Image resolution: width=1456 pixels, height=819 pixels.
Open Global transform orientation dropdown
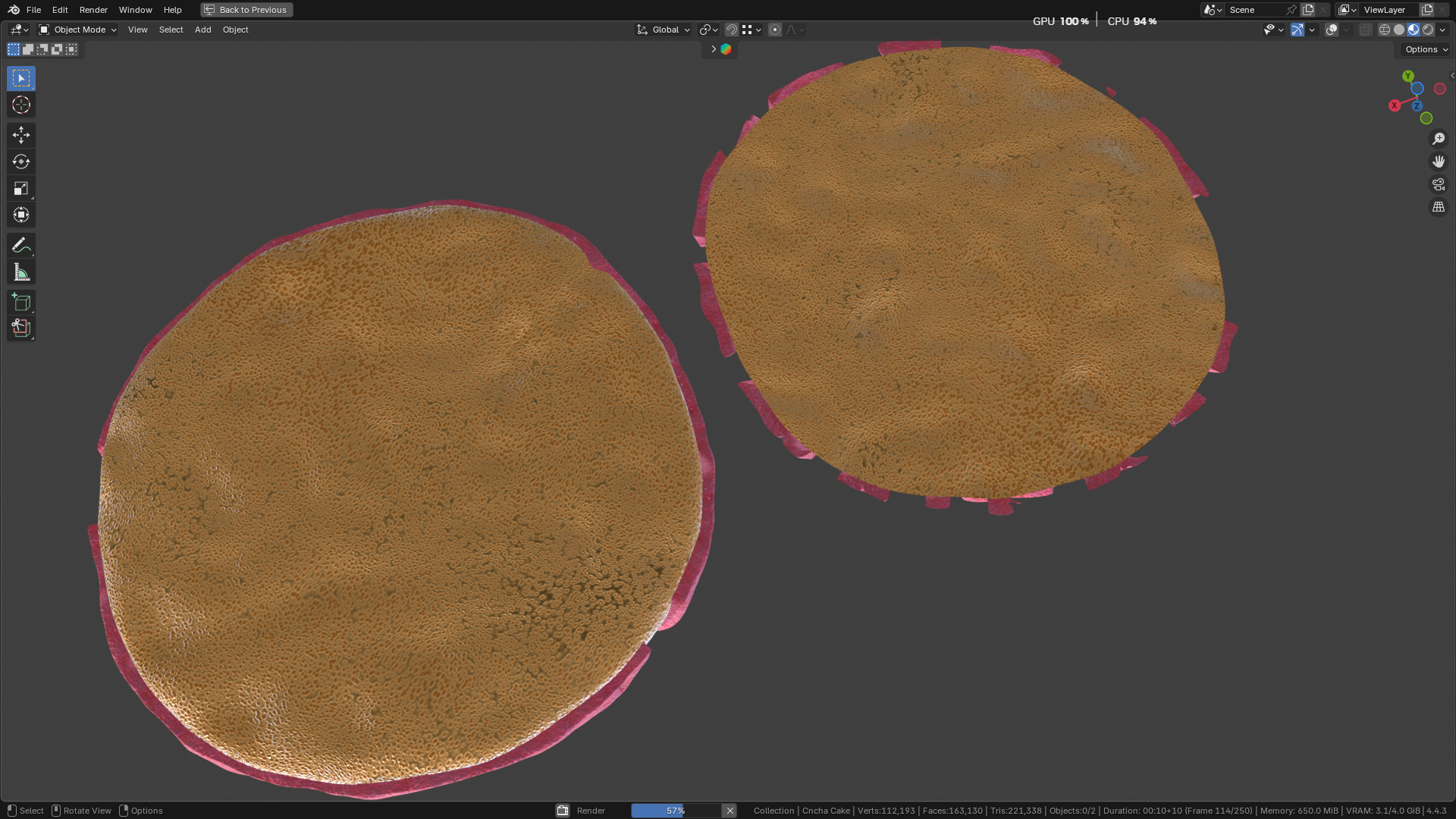click(664, 30)
